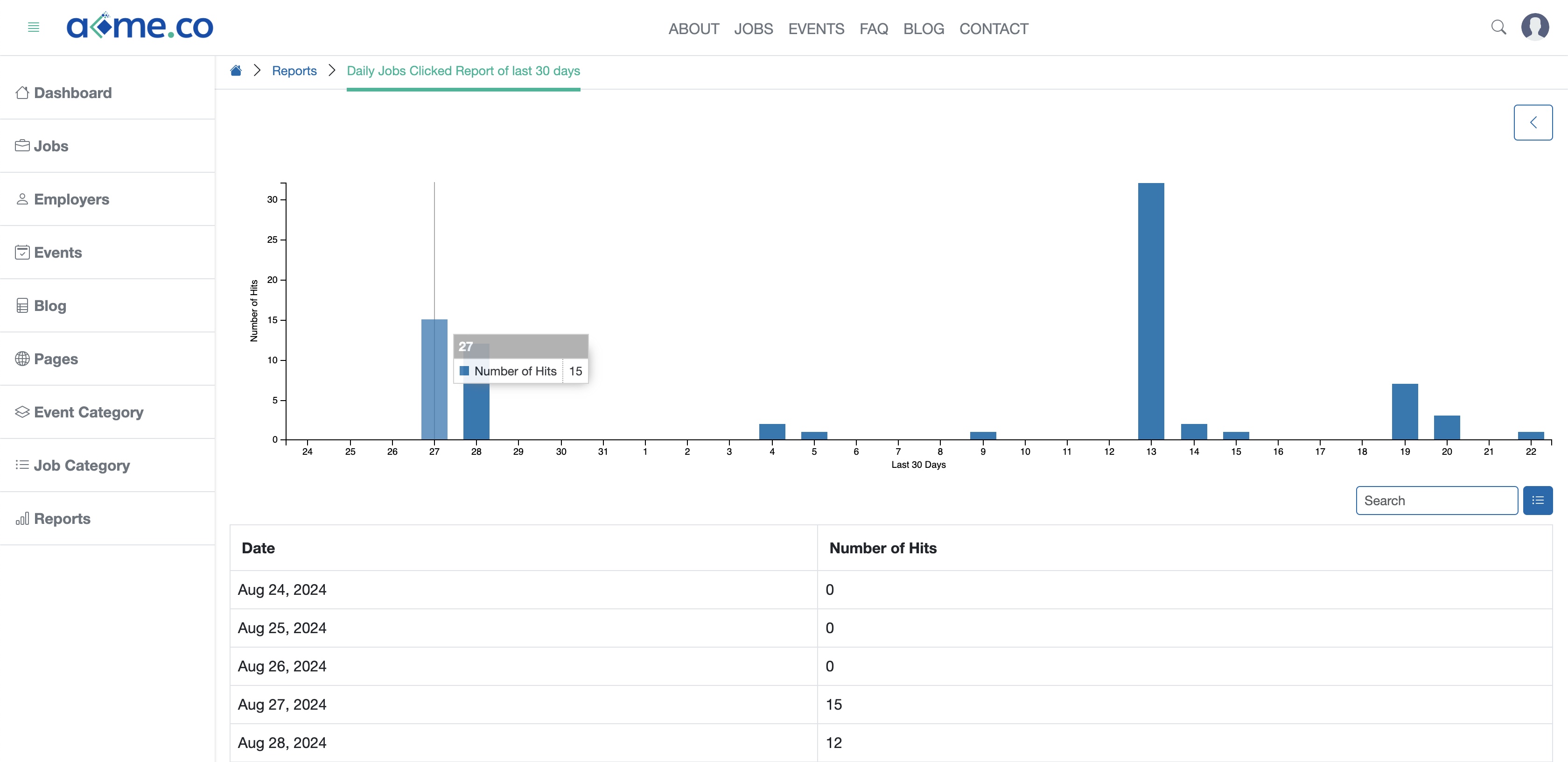Screen dimensions: 1568x762
Task: Click the home breadcrumb icon
Action: click(237, 70)
